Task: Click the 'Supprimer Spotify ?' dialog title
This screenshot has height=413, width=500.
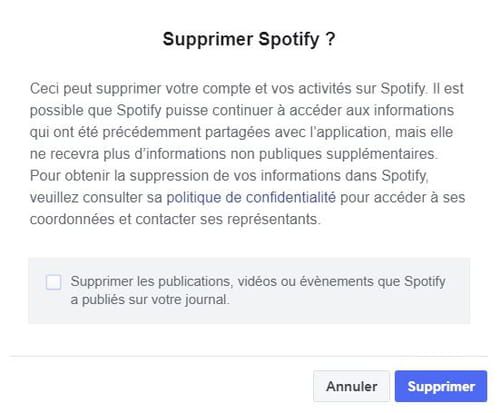Action: [x=249, y=39]
